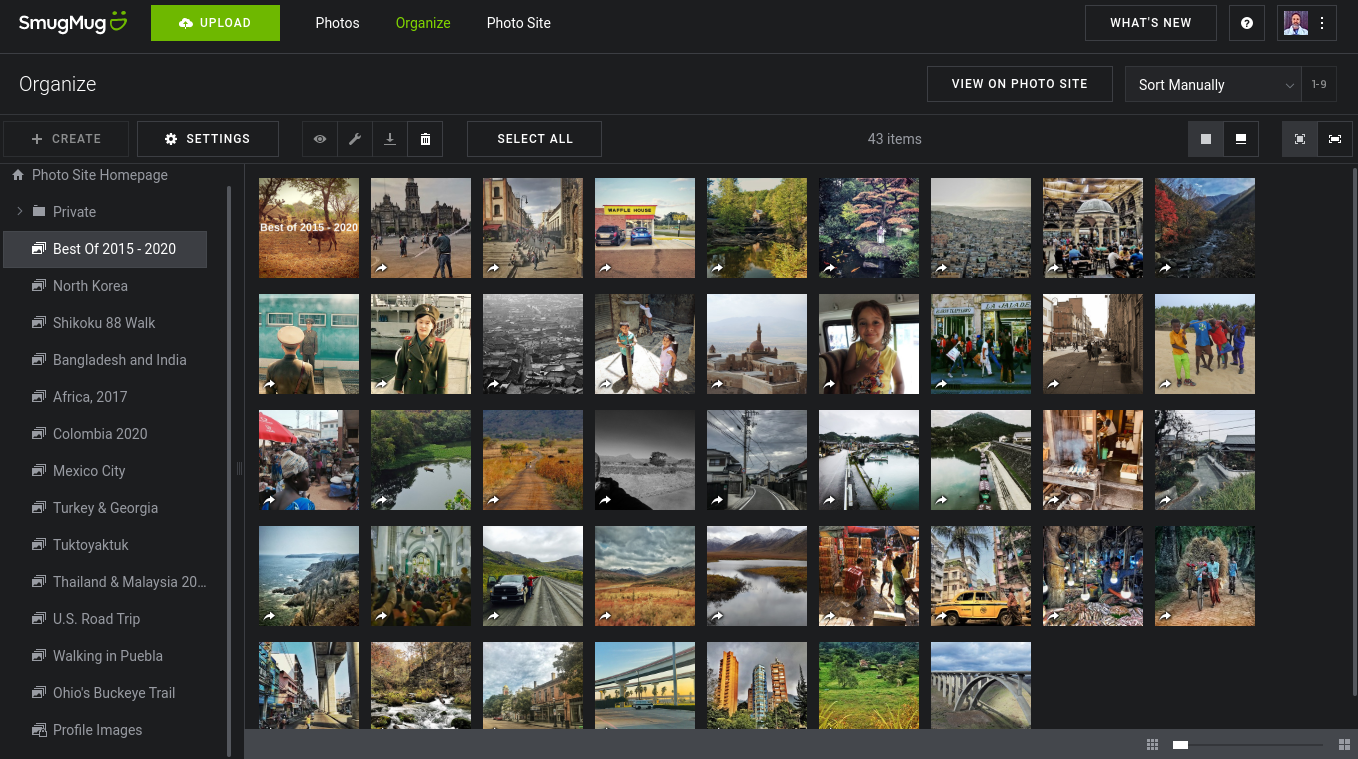
Task: Open the account menu beside the profile avatar
Action: (1322, 23)
